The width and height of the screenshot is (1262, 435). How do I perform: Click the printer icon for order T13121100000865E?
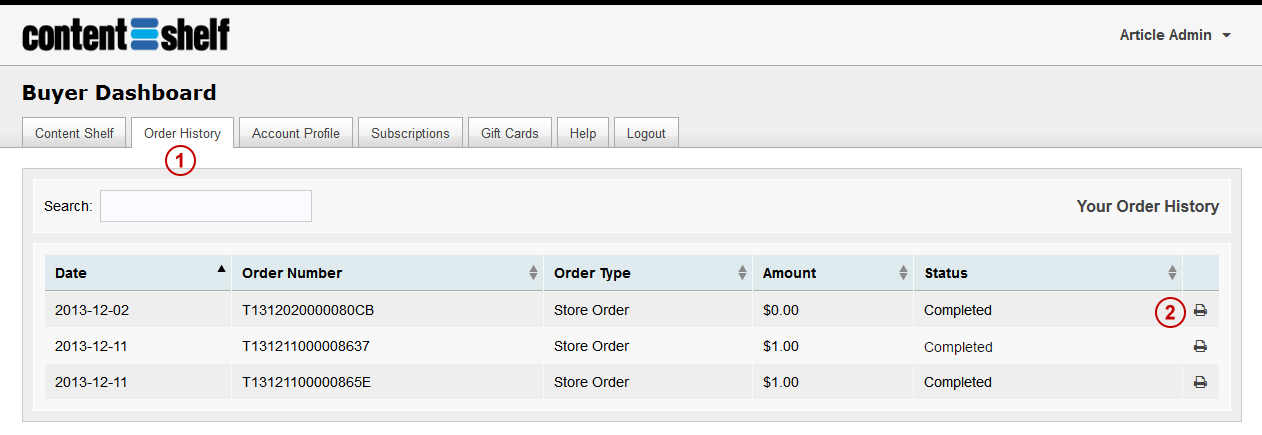coord(1200,382)
